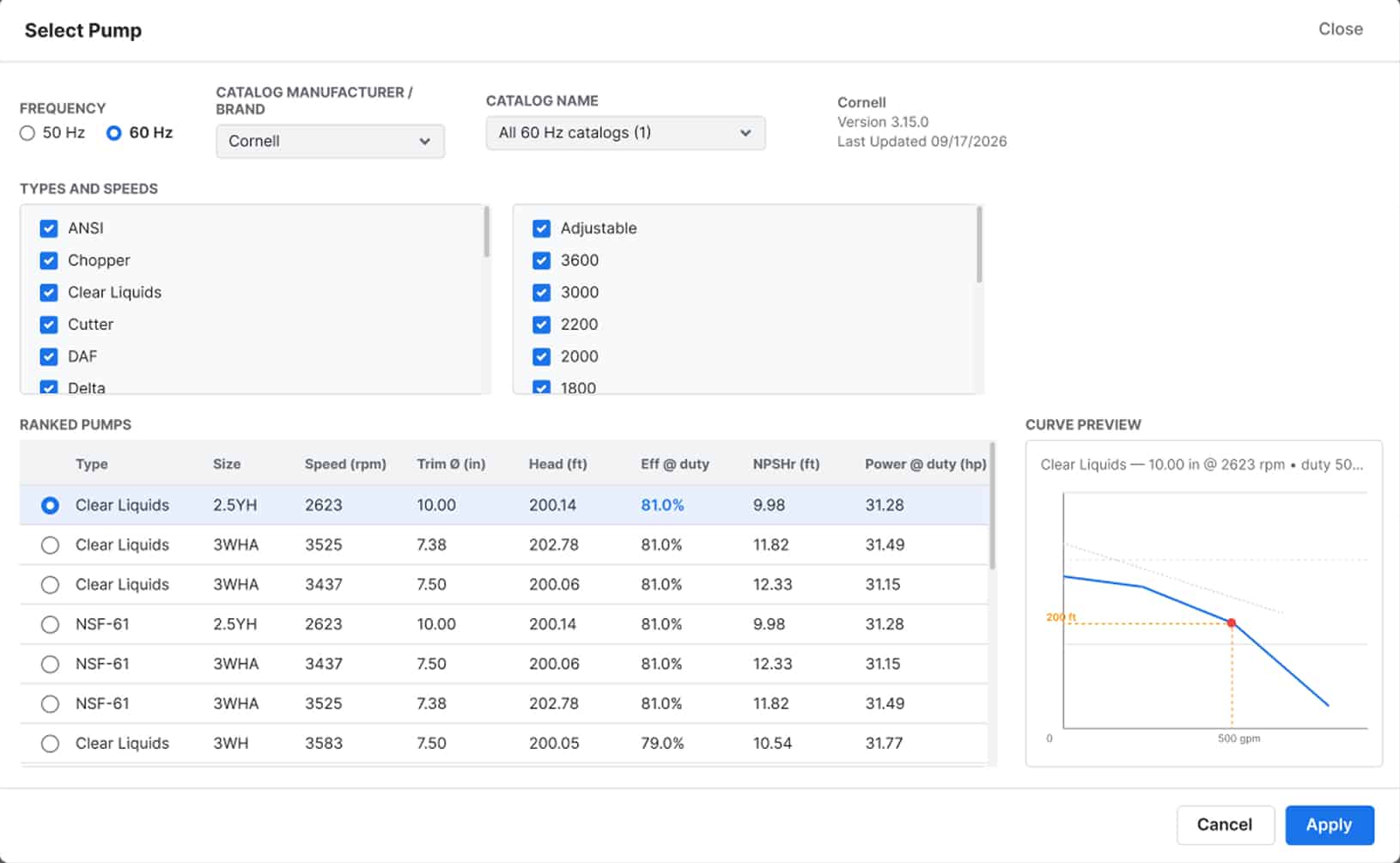Uncheck the 3000 speed option
1400x863 pixels.
(x=541, y=293)
